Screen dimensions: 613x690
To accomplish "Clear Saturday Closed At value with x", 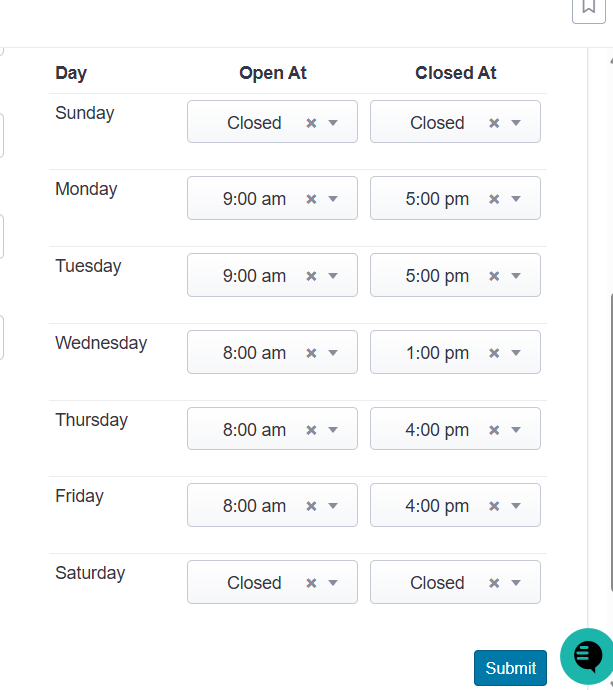I will pyautogui.click(x=494, y=583).
